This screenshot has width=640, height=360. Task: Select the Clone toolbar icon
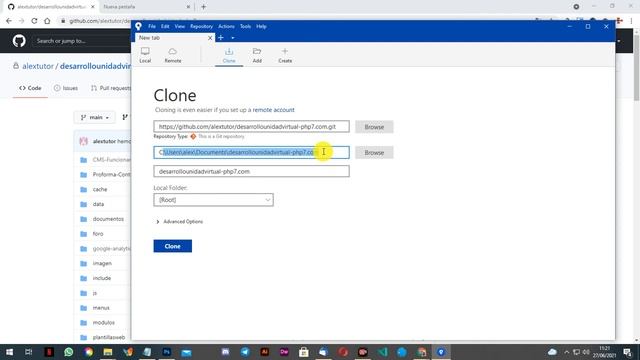[229, 55]
